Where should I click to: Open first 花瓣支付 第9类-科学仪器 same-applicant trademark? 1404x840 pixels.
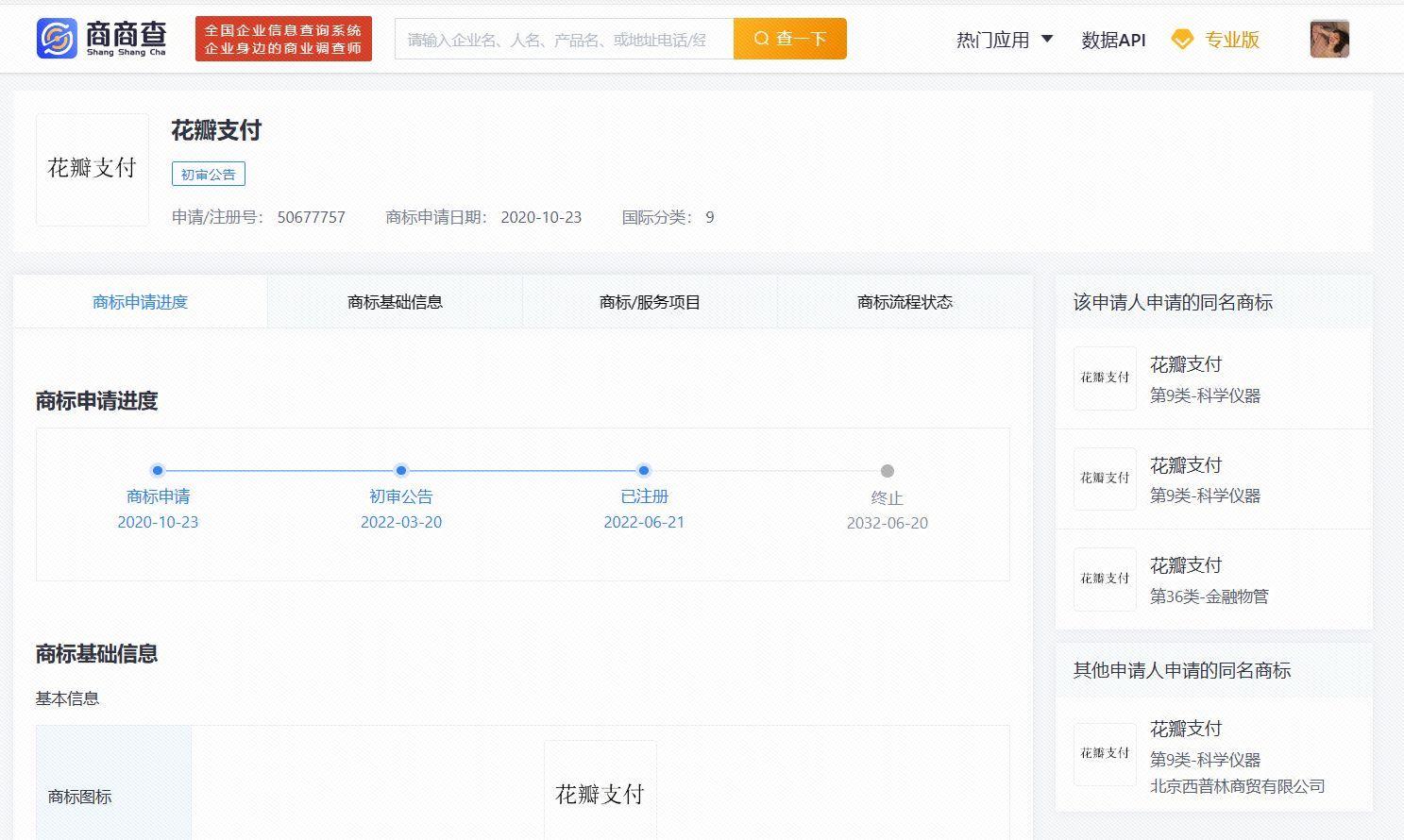(x=1213, y=378)
